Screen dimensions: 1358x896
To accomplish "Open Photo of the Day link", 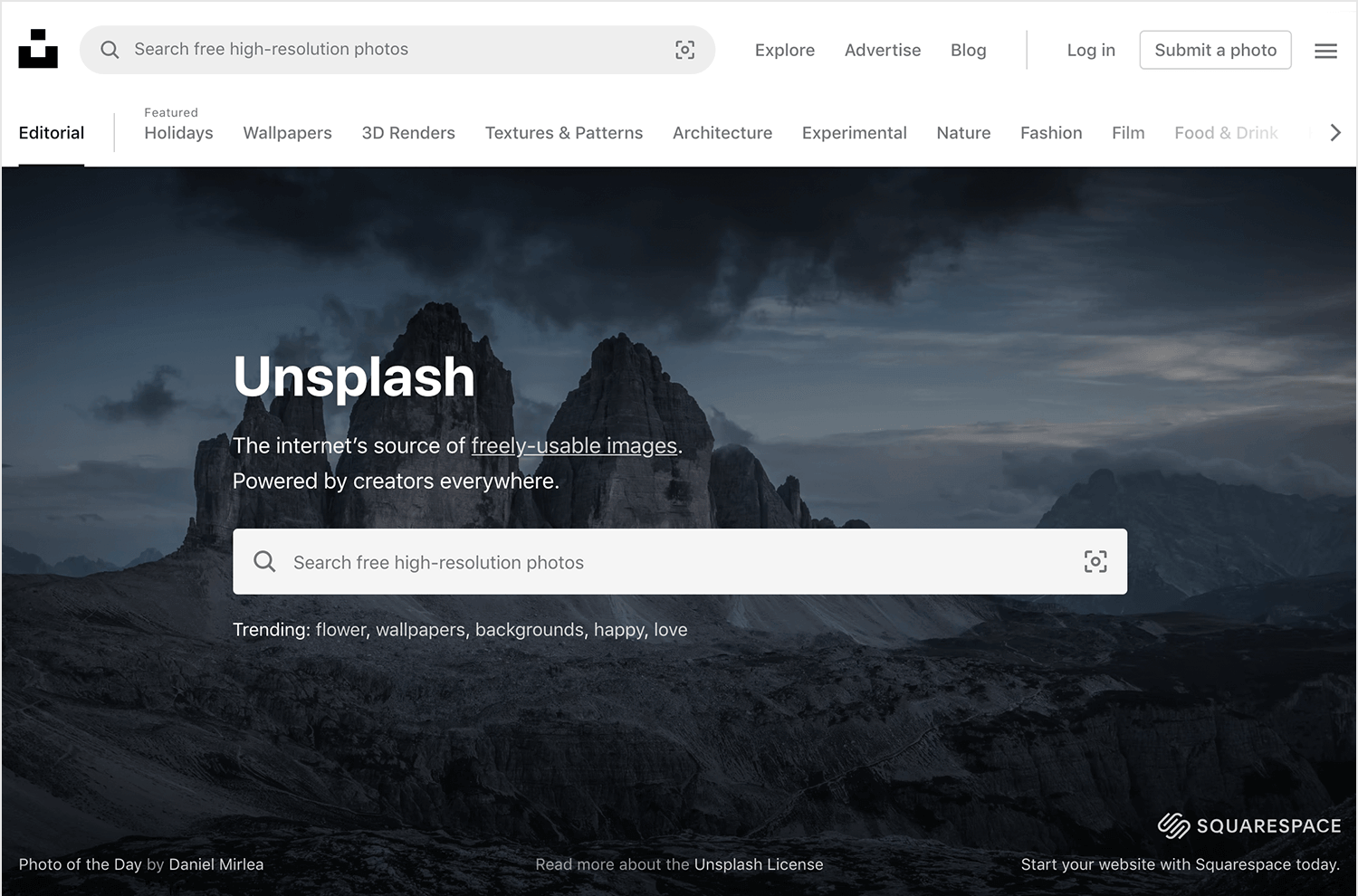I will 80,864.
